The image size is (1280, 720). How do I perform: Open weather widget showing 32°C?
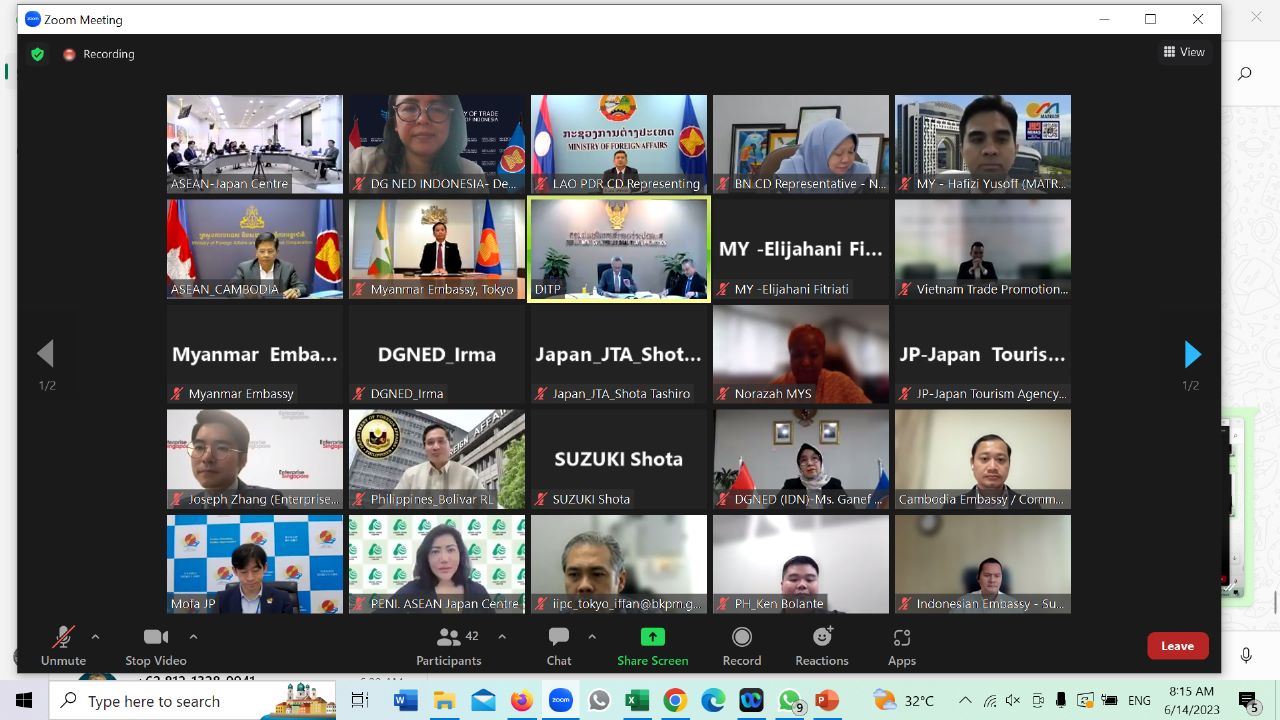point(903,701)
